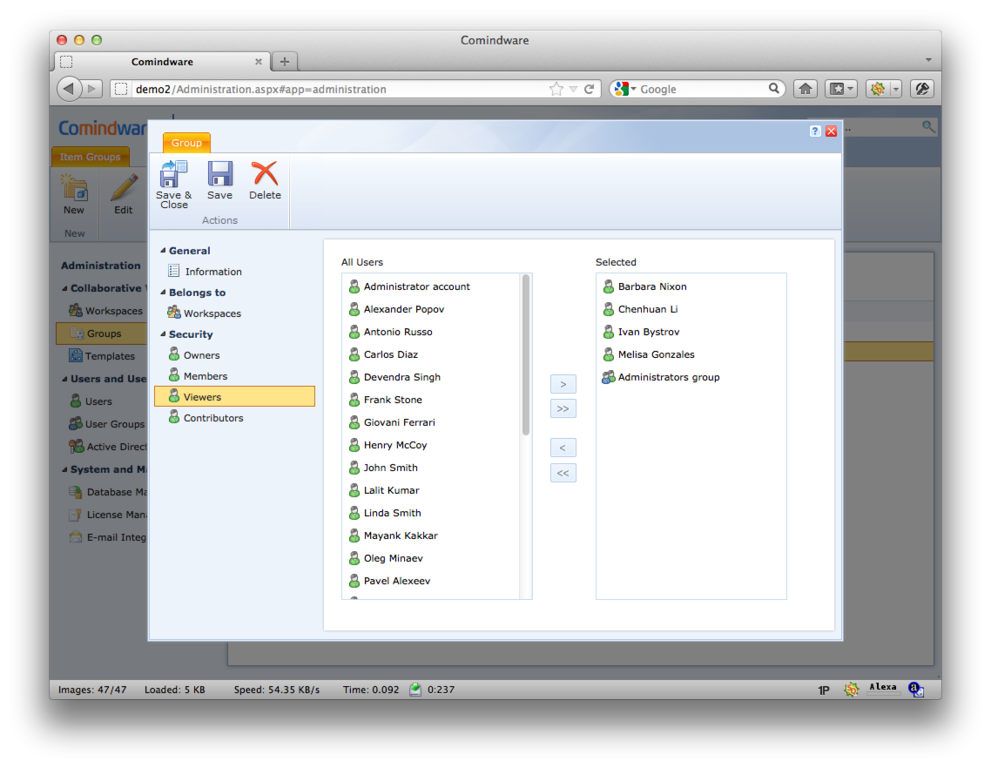This screenshot has height=768, width=991.
Task: Open the bookmarks dropdown arrow in toolbar
Action: pos(851,89)
